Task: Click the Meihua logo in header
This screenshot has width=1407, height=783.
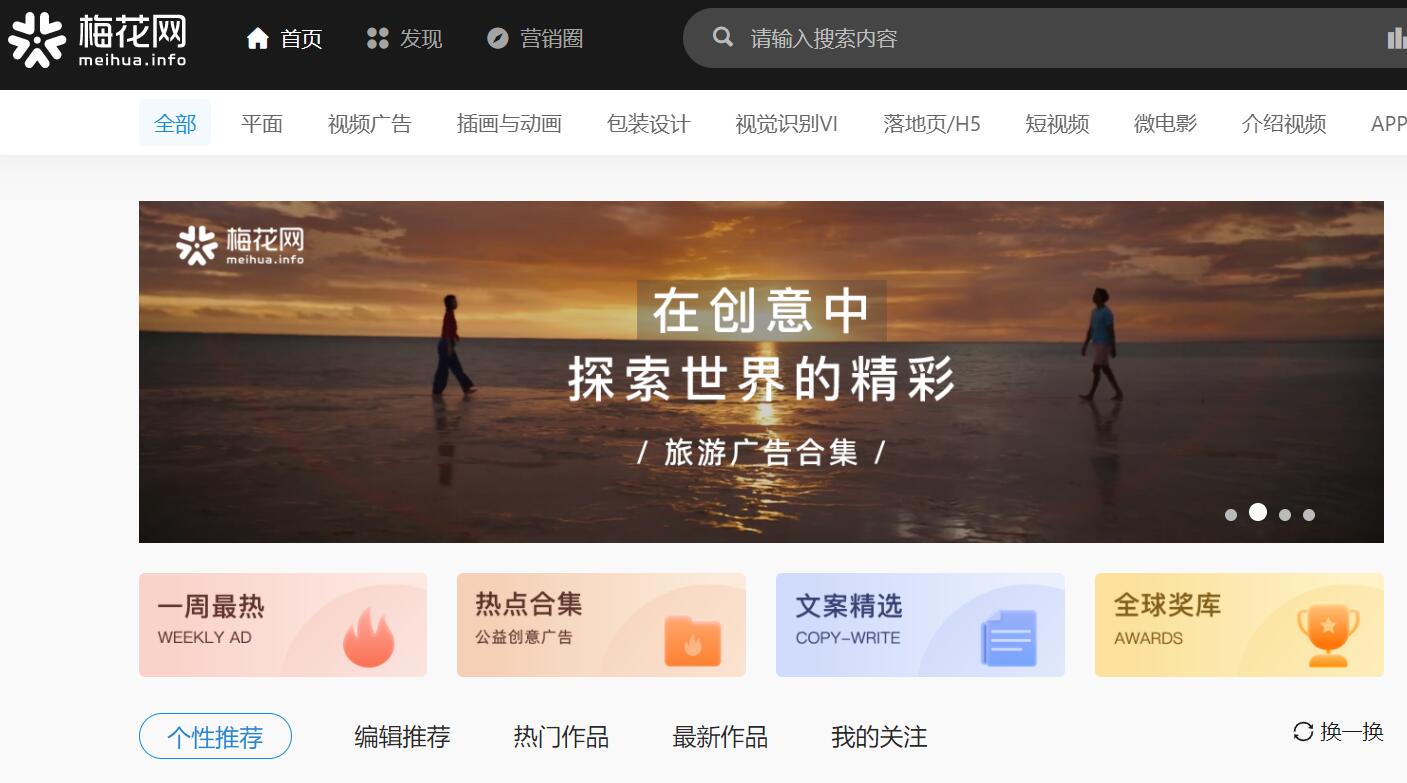Action: [x=97, y=40]
